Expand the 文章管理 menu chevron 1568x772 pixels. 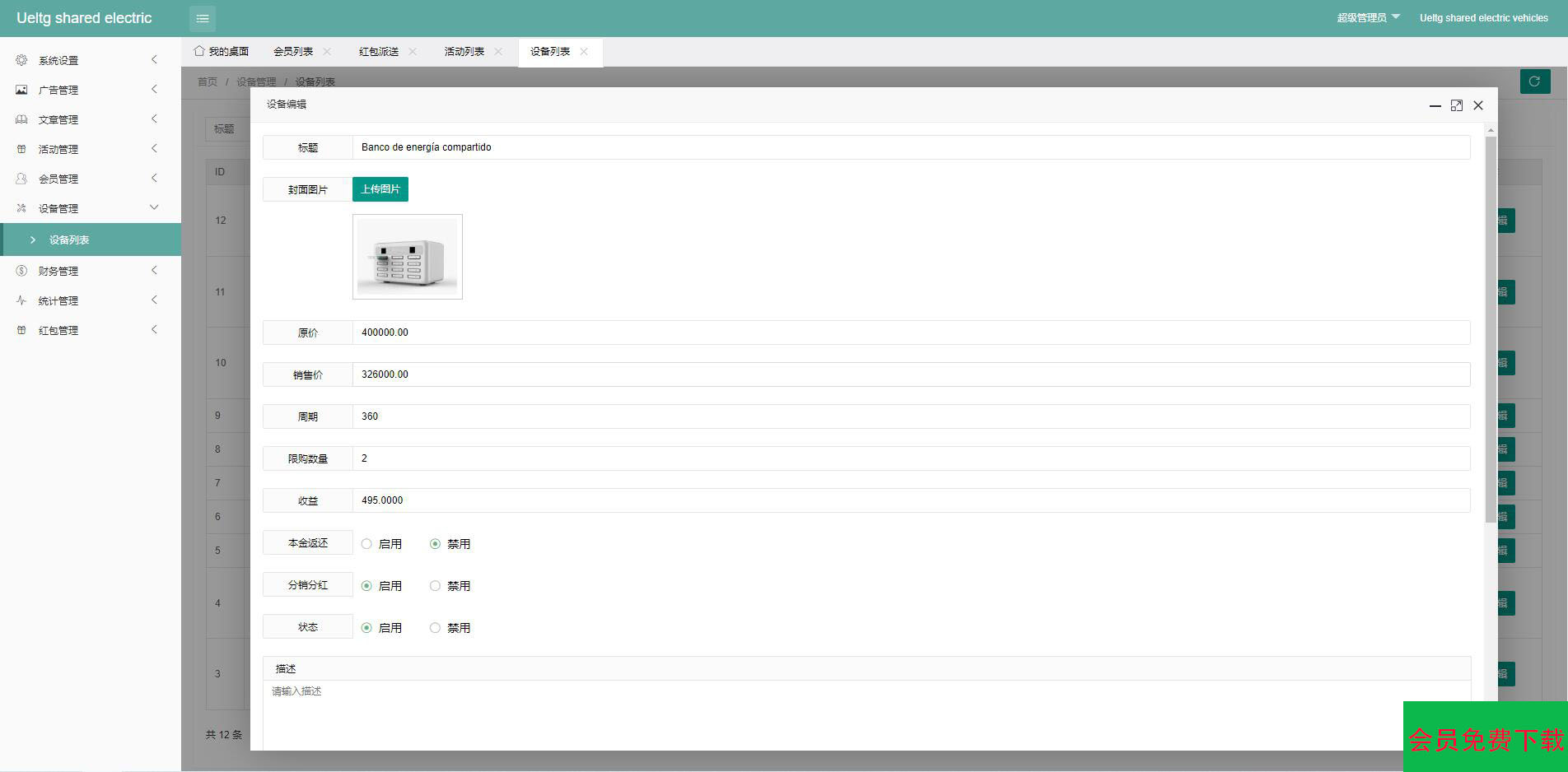(x=154, y=119)
